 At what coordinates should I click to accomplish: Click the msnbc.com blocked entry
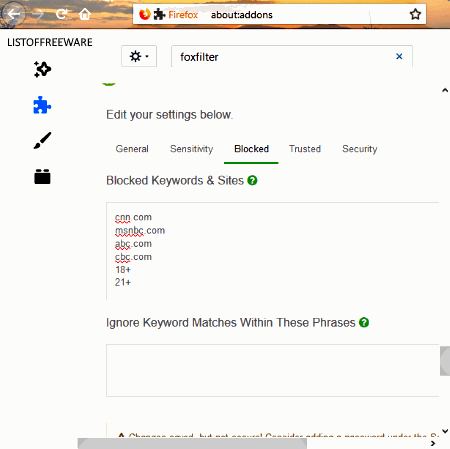coord(140,231)
